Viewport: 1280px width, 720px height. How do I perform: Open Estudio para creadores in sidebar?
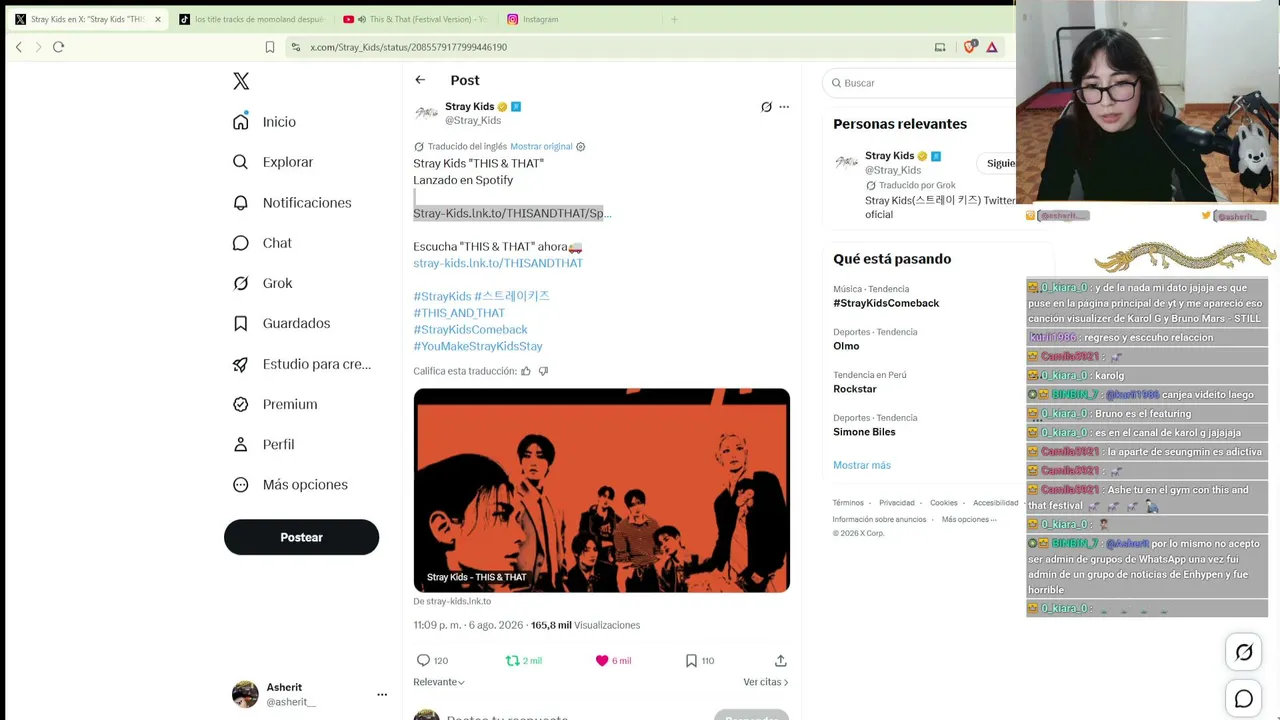(303, 364)
